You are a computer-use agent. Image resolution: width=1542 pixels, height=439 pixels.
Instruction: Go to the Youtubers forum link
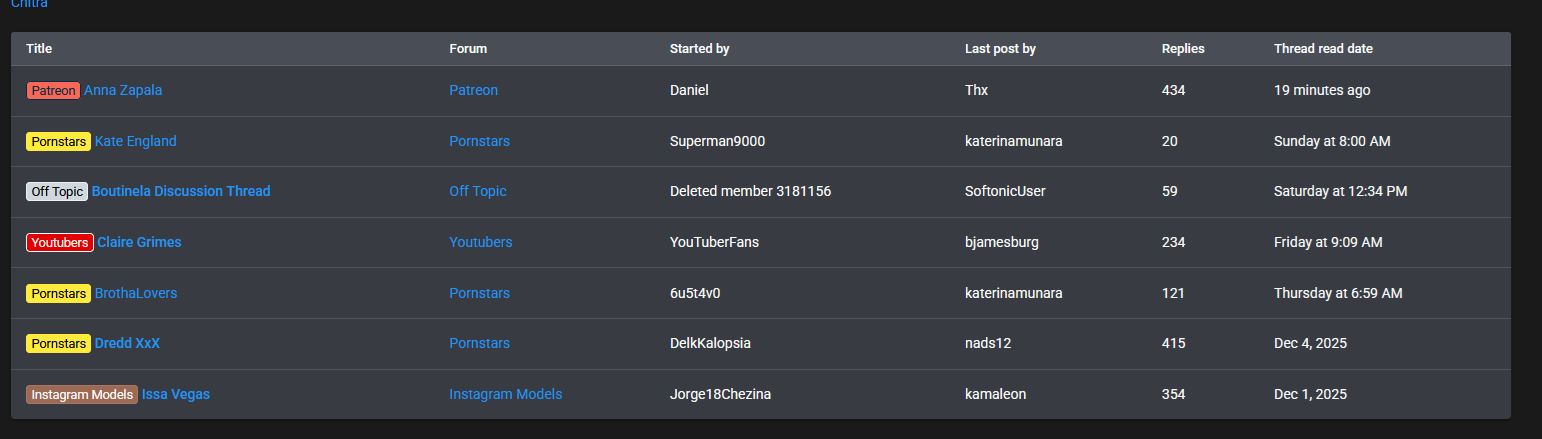[x=480, y=242]
